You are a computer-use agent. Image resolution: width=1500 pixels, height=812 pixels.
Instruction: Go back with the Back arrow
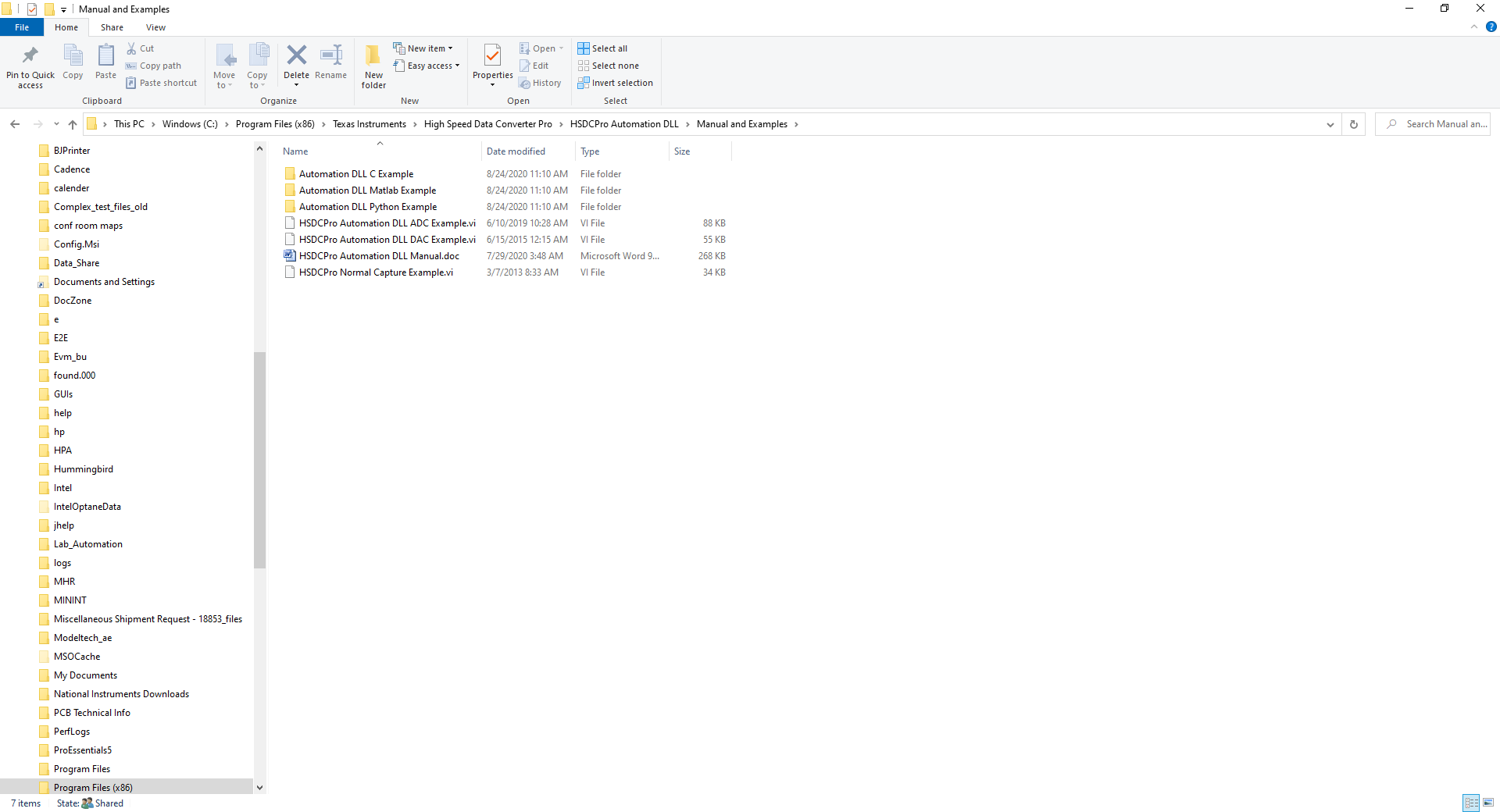tap(15, 124)
